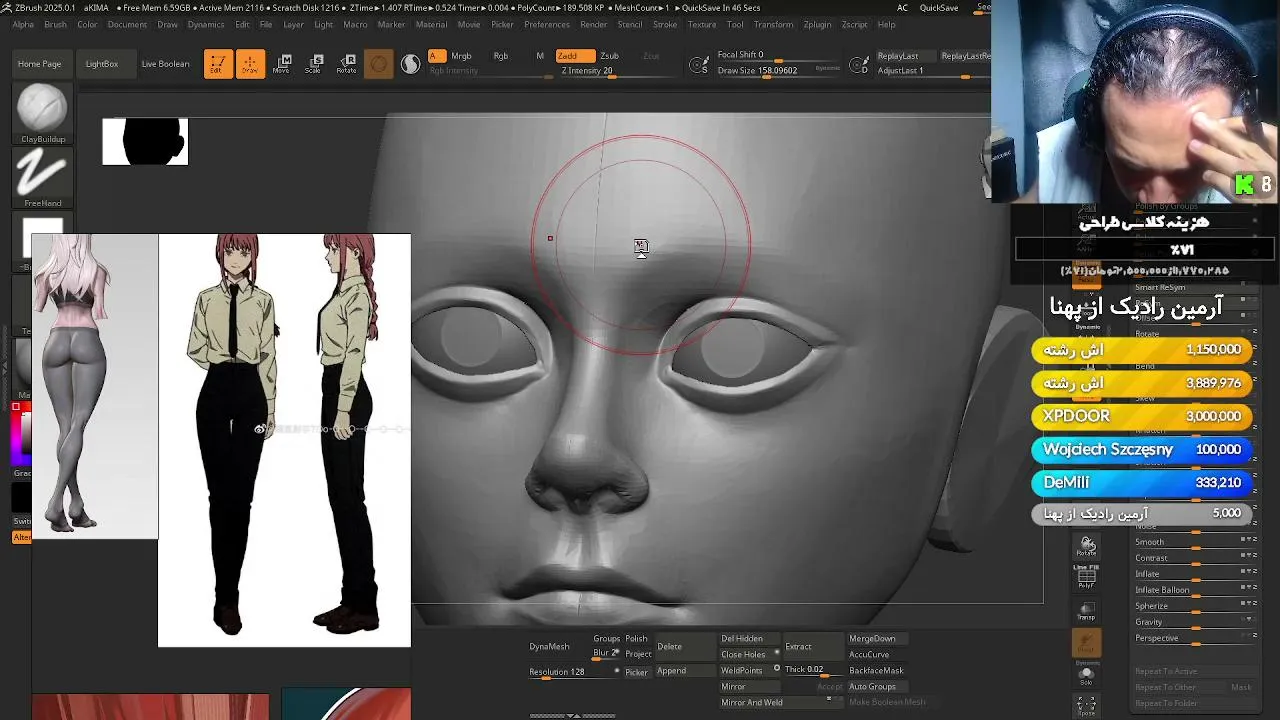Open the Render menu
This screenshot has height=720, width=1280.
(x=594, y=24)
